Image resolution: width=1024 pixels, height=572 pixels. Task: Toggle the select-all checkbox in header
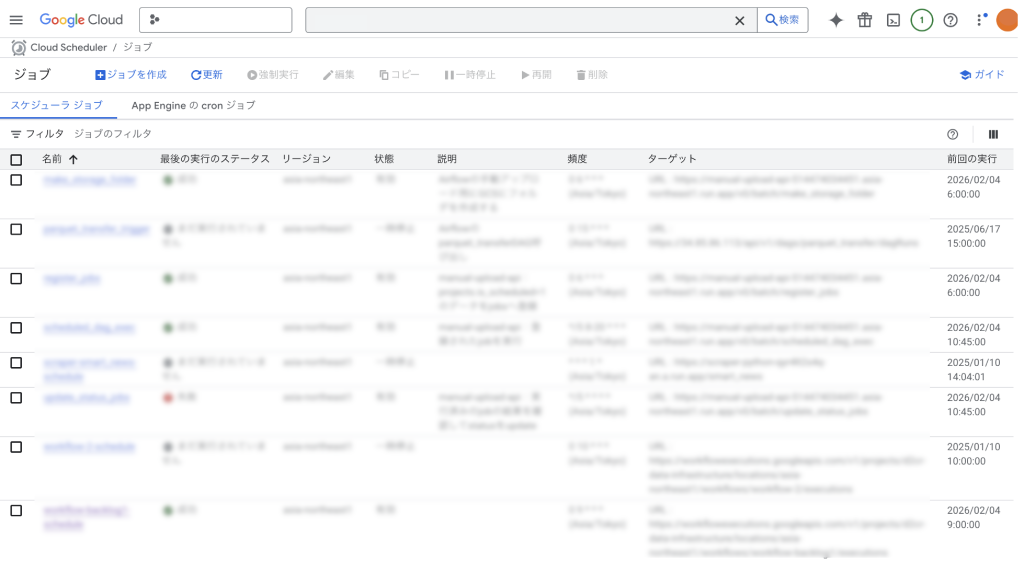click(x=16, y=159)
